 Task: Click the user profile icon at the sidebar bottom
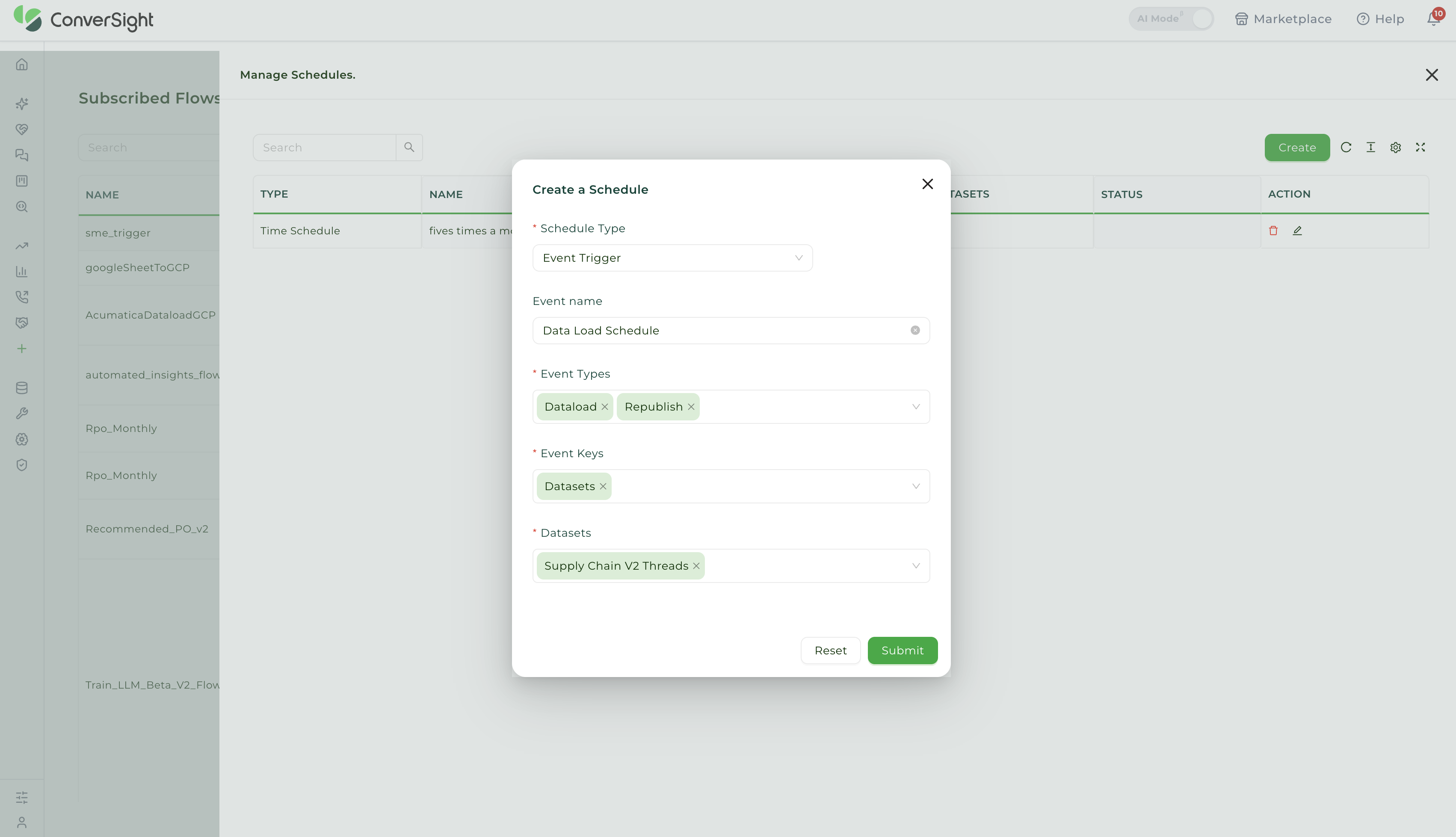(22, 822)
